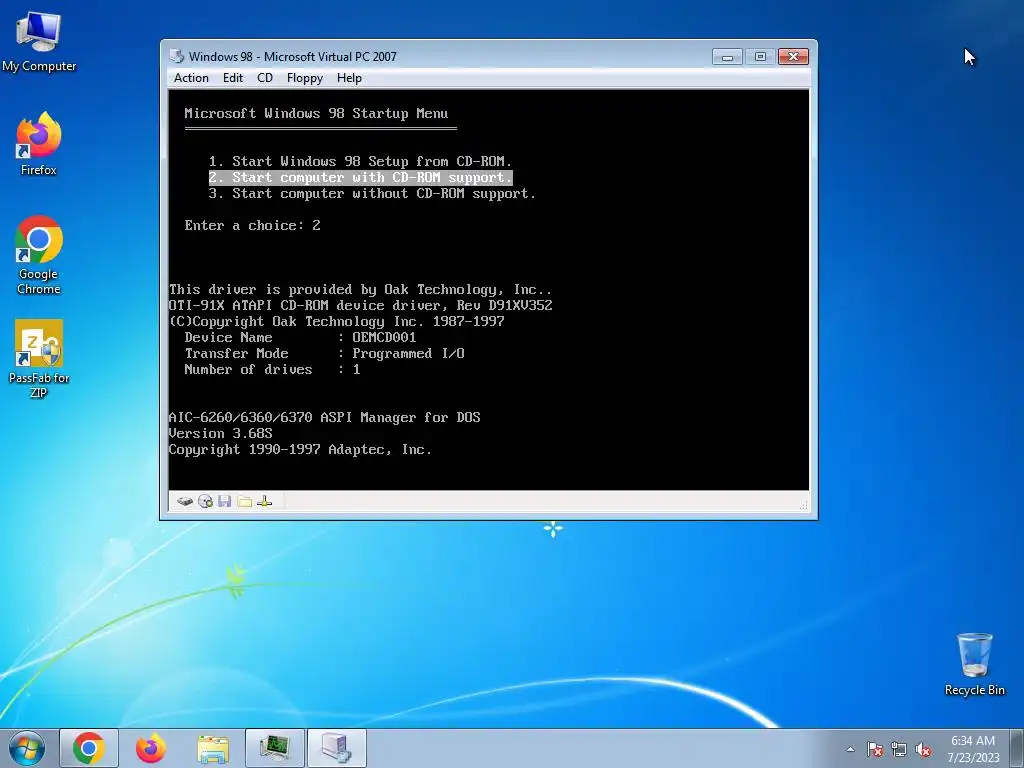This screenshot has width=1024, height=768.
Task: Click 'Microsoft Windows 98 Startup Menu' heading
Action: 316,113
